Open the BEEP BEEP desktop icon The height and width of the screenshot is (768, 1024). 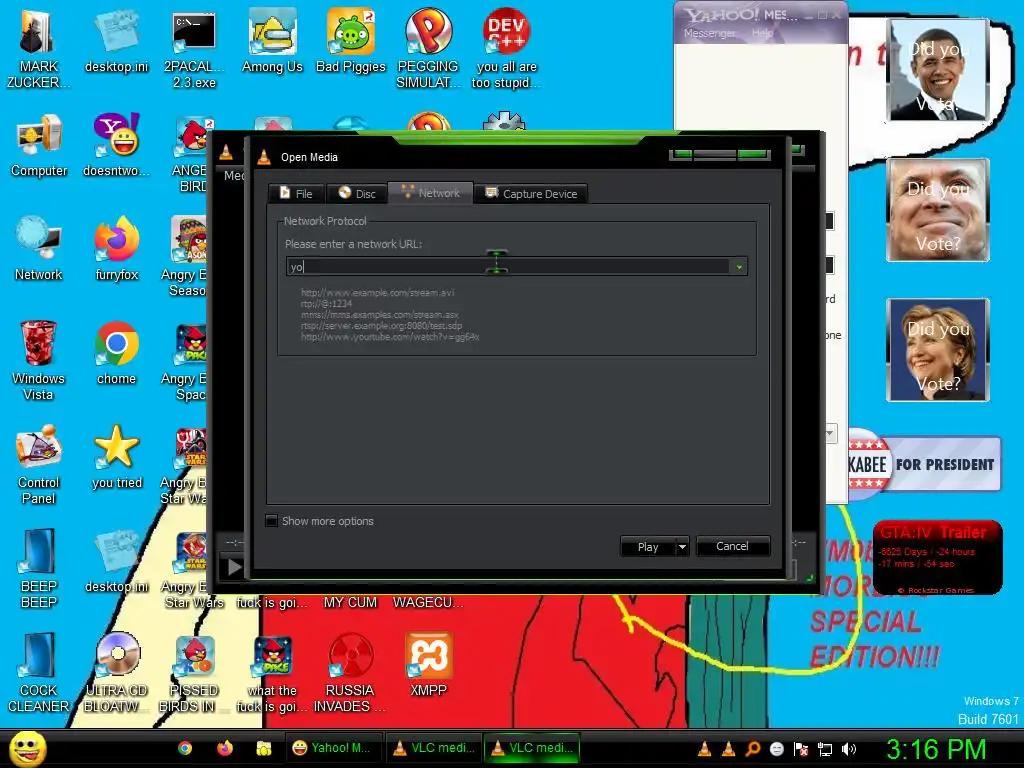click(39, 568)
